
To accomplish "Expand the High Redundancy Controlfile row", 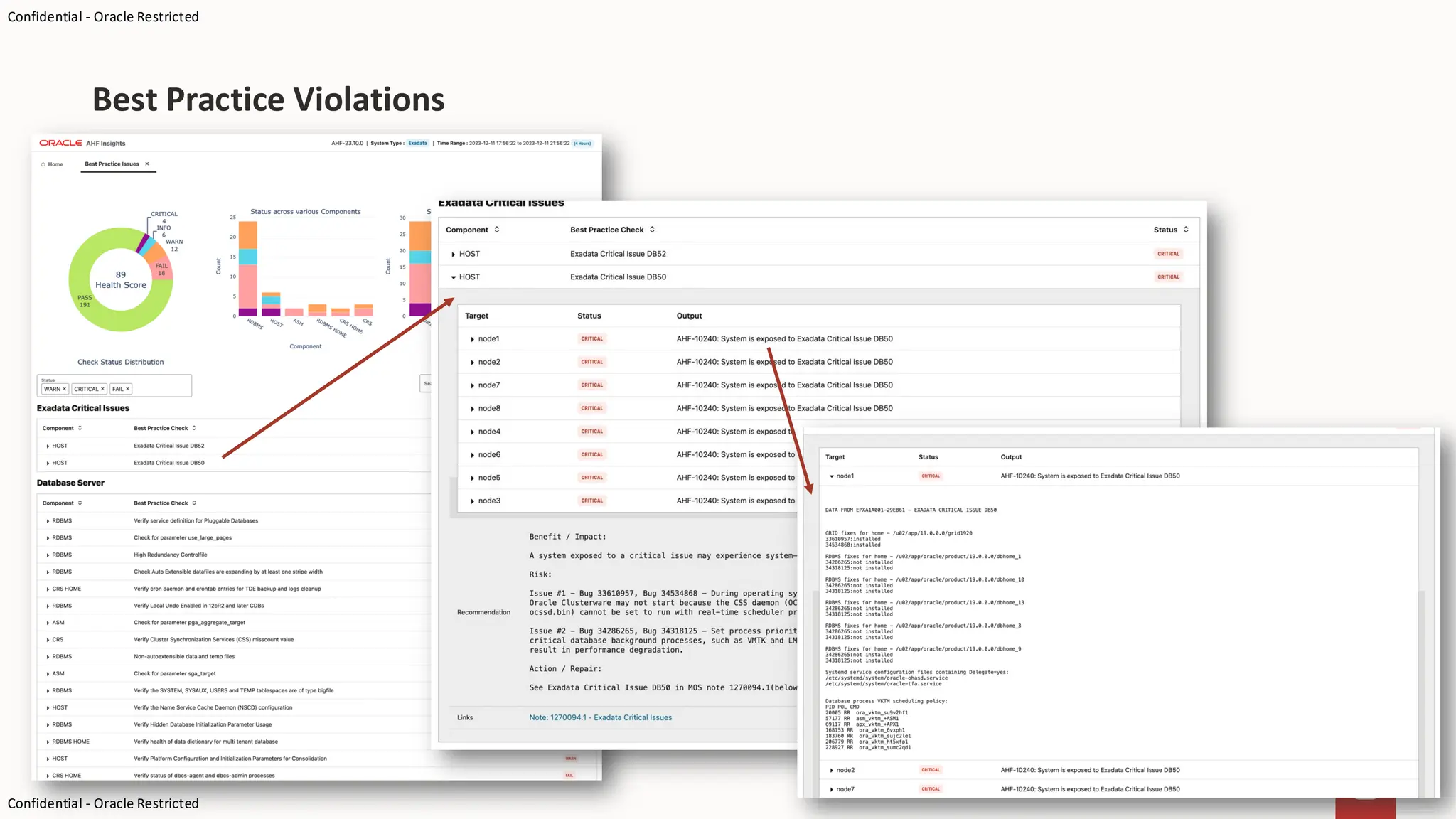I will point(48,555).
